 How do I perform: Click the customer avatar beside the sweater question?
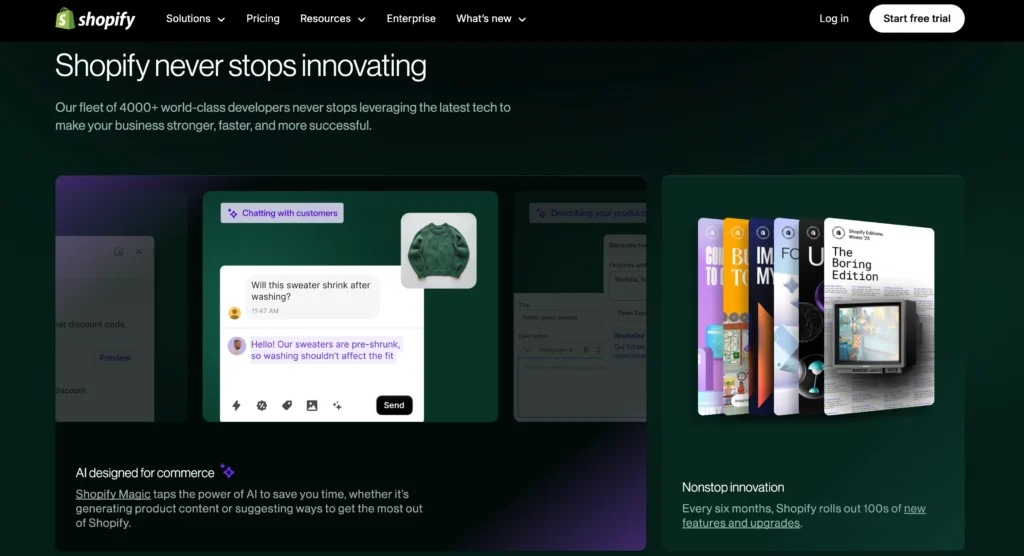tap(235, 313)
